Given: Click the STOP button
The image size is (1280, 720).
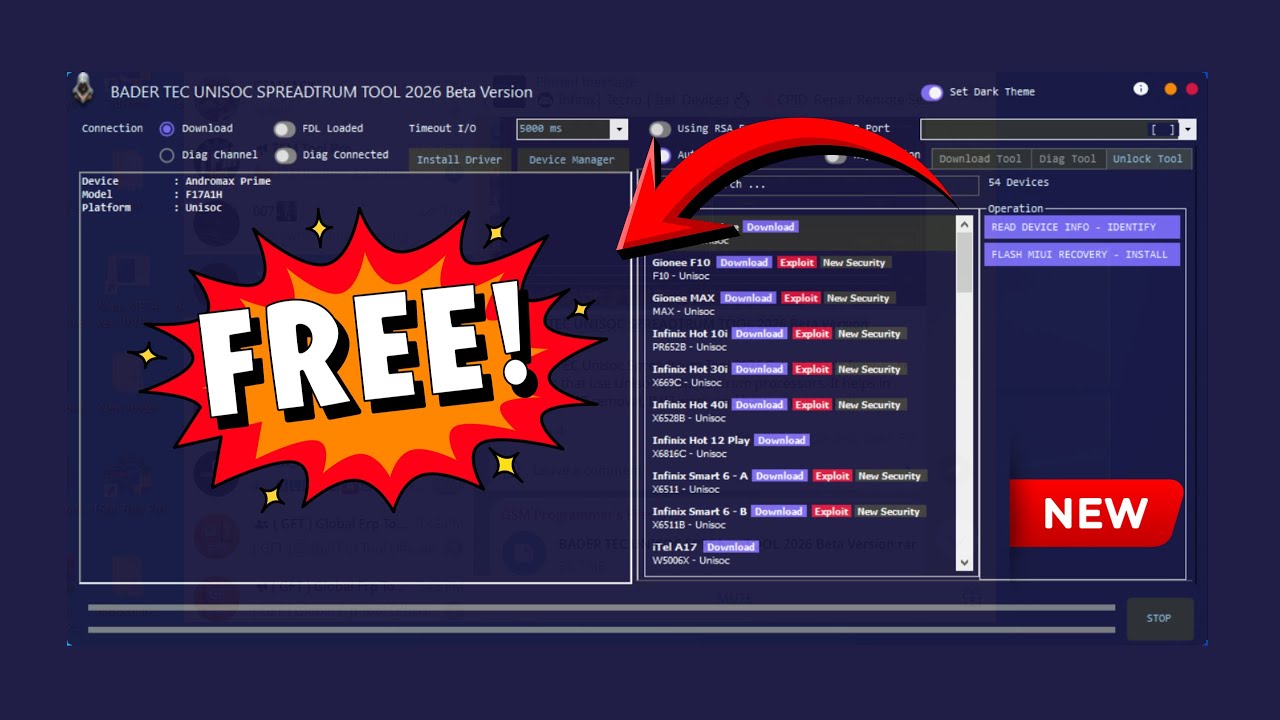Looking at the screenshot, I should tap(1159, 618).
